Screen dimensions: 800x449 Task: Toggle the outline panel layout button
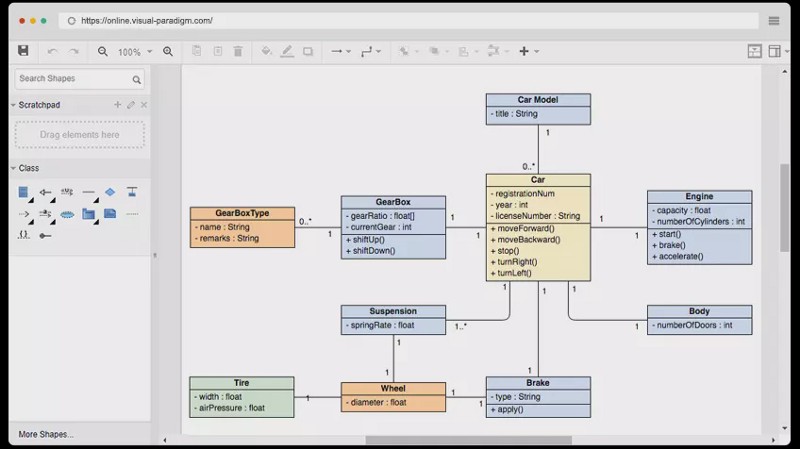774,51
